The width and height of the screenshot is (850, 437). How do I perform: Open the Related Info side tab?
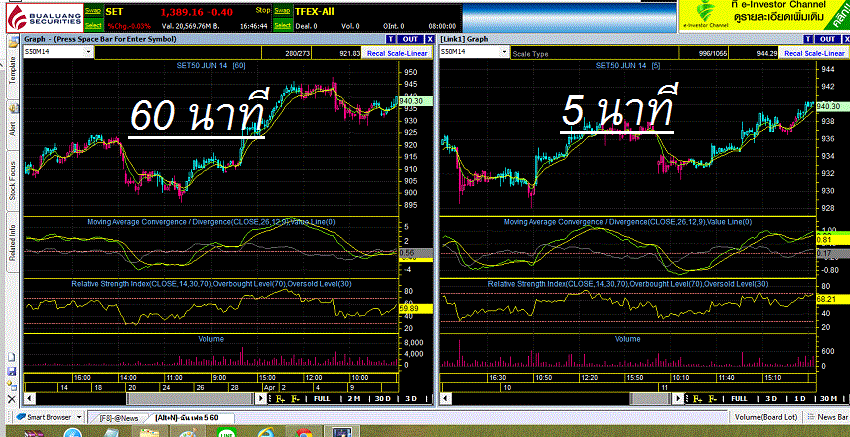pyautogui.click(x=13, y=240)
